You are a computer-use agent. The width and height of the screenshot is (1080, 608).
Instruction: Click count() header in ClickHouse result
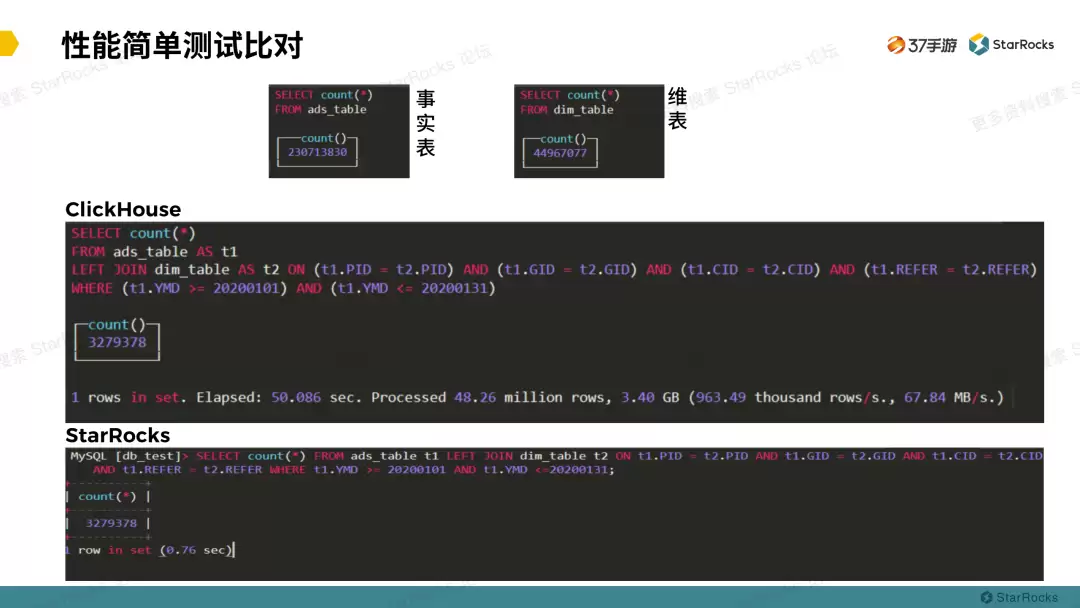[x=116, y=324]
